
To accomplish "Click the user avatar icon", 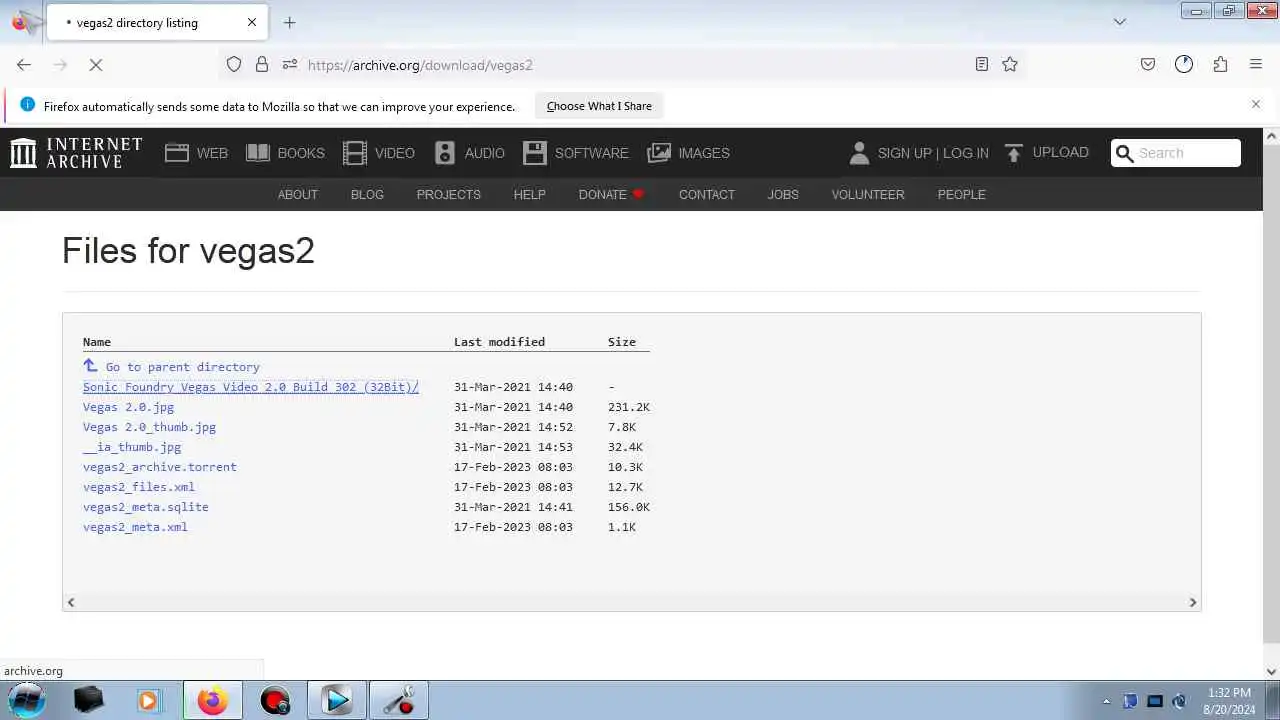I will (x=859, y=153).
